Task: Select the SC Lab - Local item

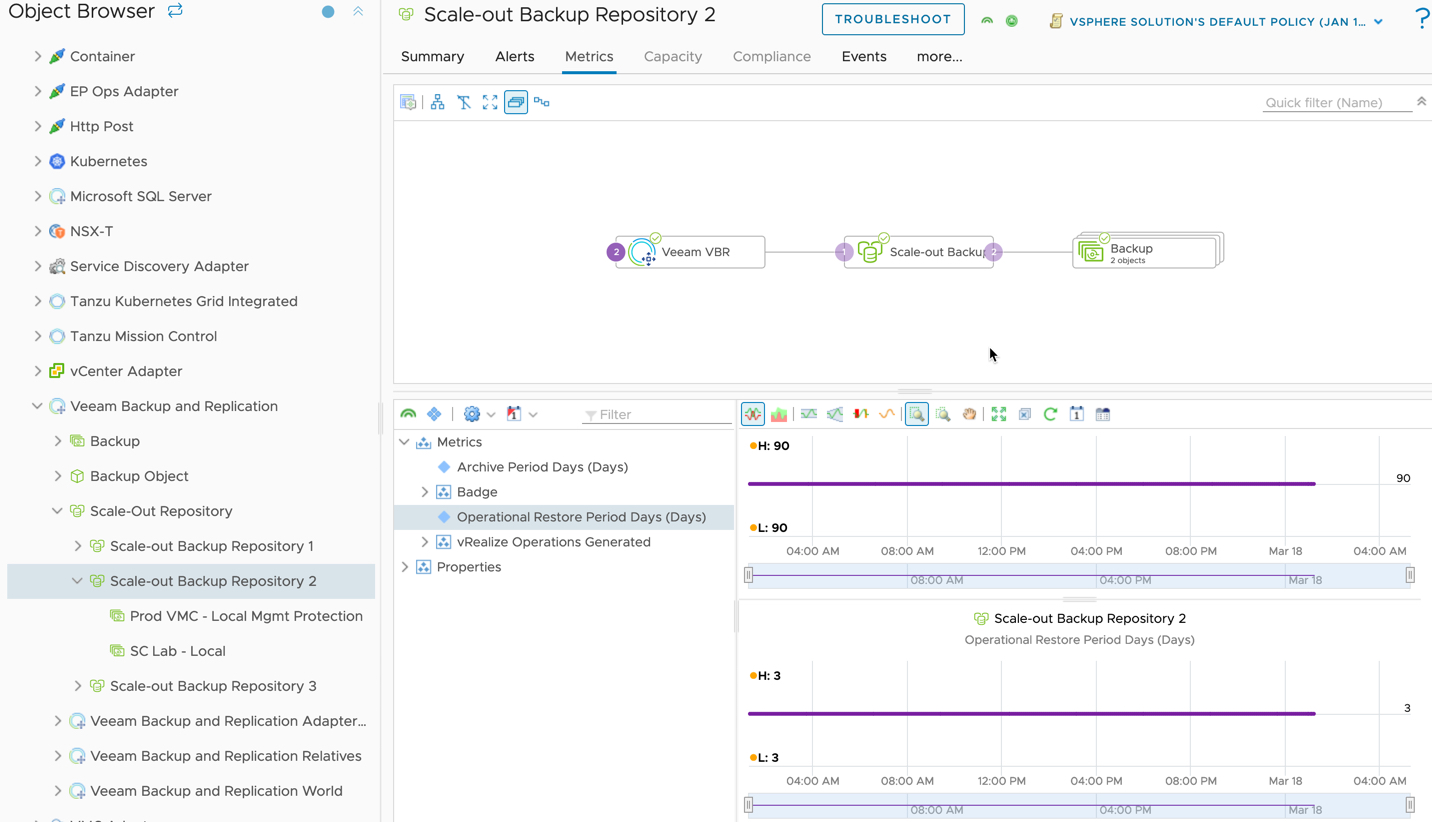Action: 178,651
